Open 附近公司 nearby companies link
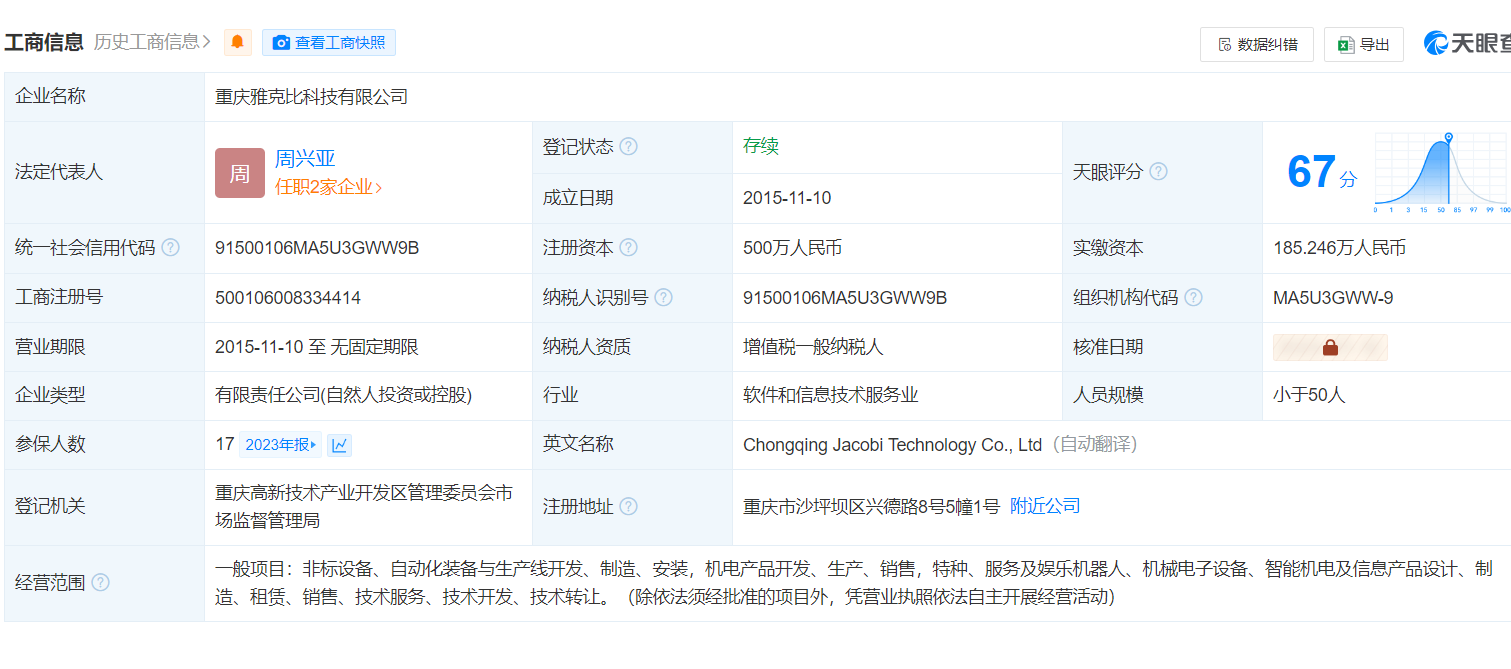This screenshot has width=1511, height=669. coord(1045,506)
